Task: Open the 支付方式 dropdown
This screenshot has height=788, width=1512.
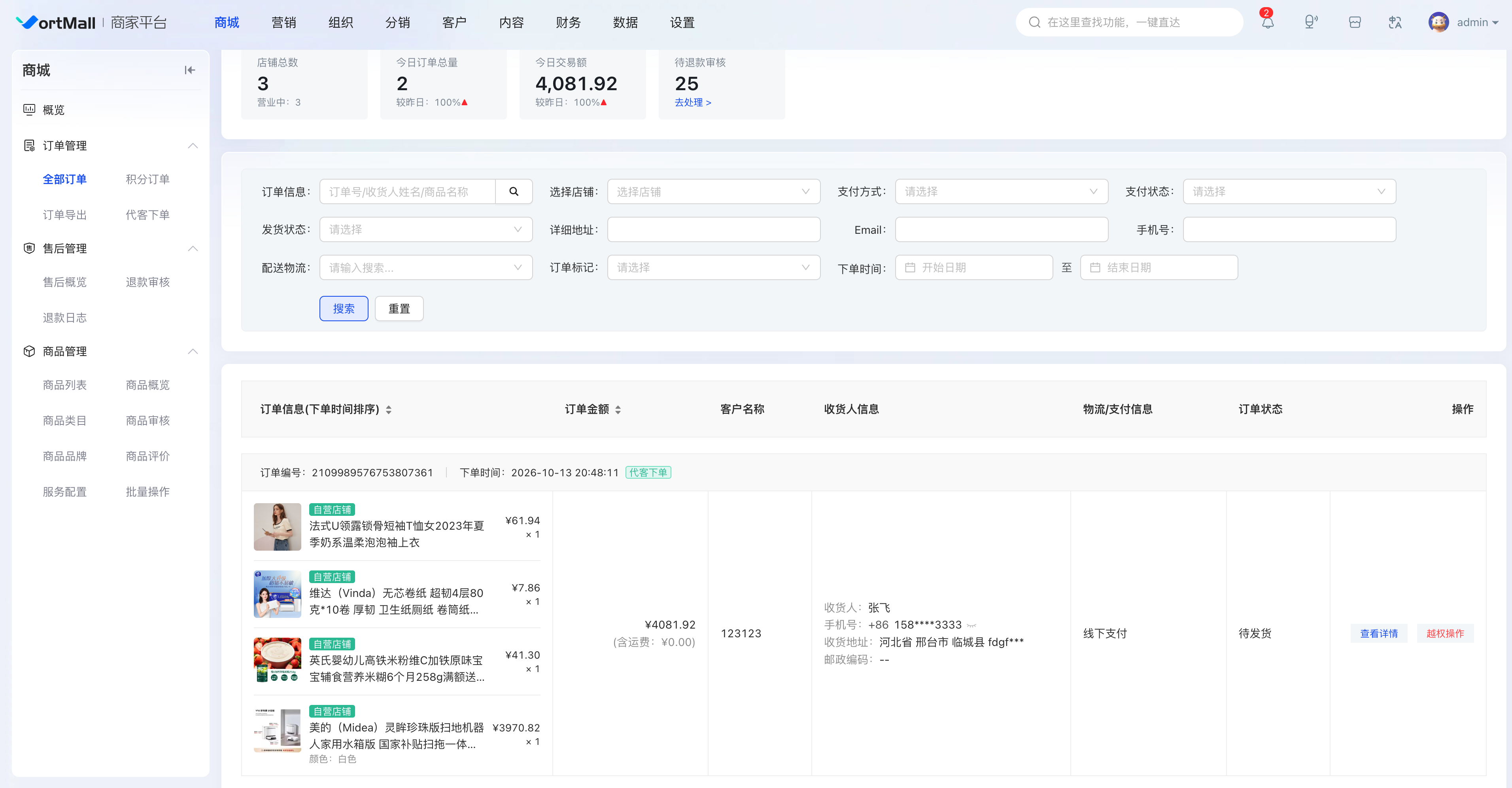Action: click(1002, 191)
